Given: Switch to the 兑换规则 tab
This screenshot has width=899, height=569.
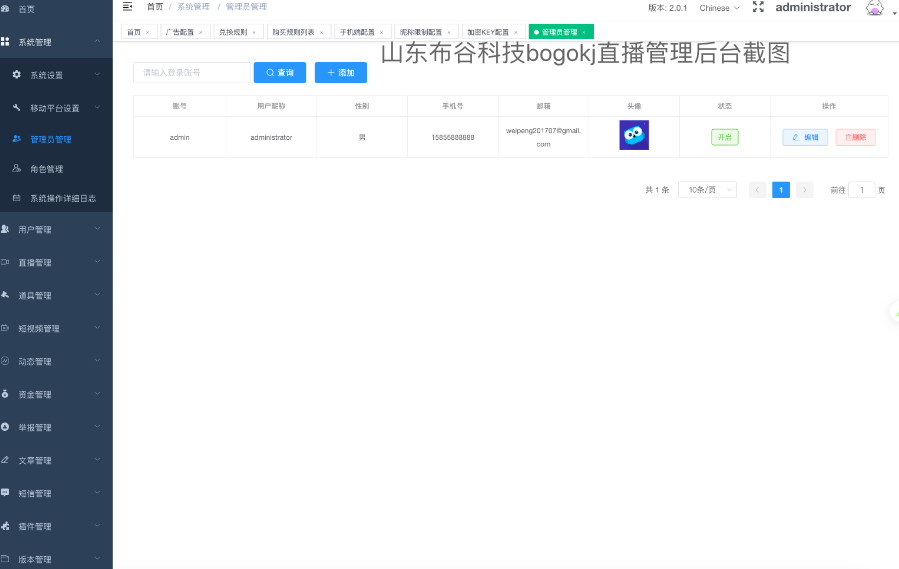Looking at the screenshot, I should pyautogui.click(x=233, y=32).
